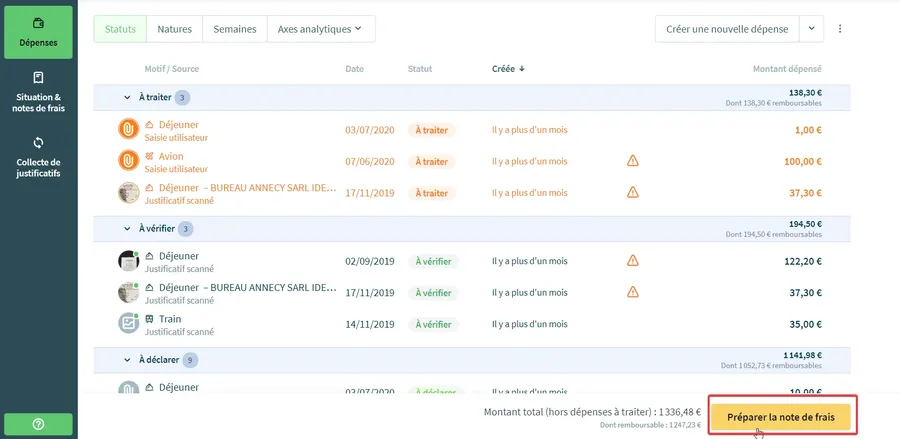Click the warning icon on the Avion row

pos(632,161)
